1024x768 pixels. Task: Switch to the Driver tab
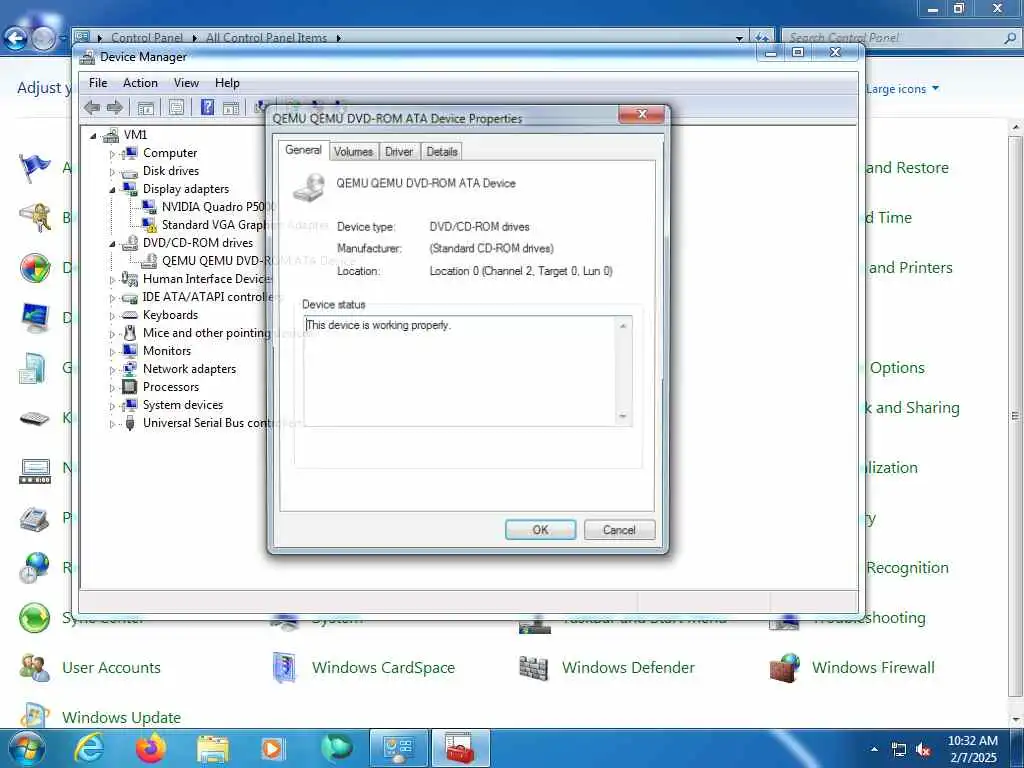[x=399, y=152]
